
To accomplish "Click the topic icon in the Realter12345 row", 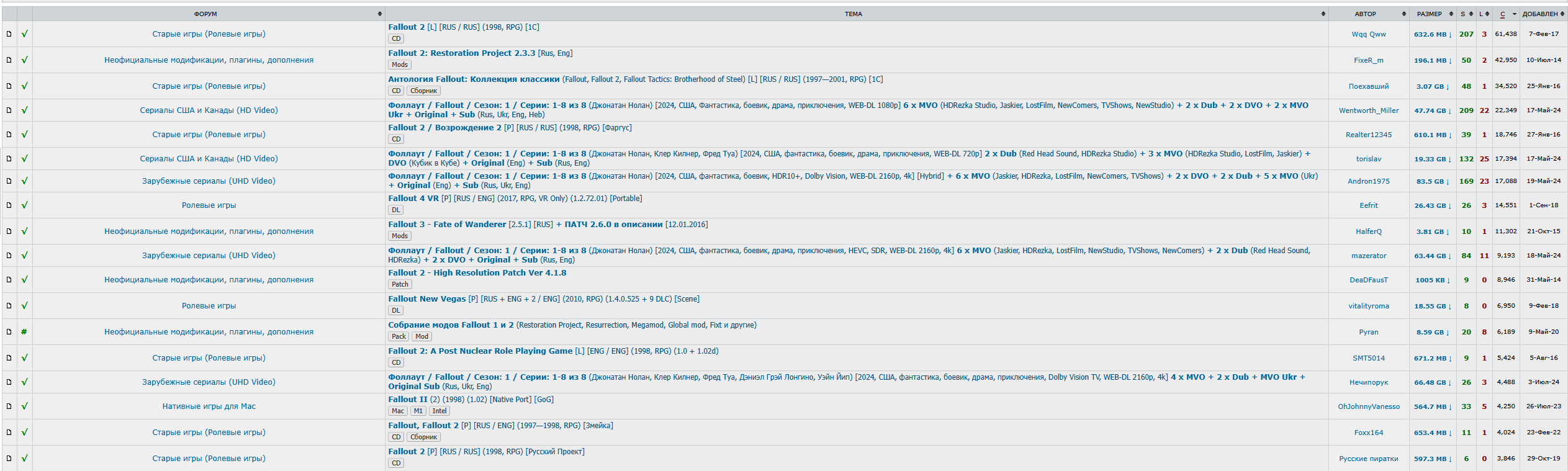I will point(9,135).
